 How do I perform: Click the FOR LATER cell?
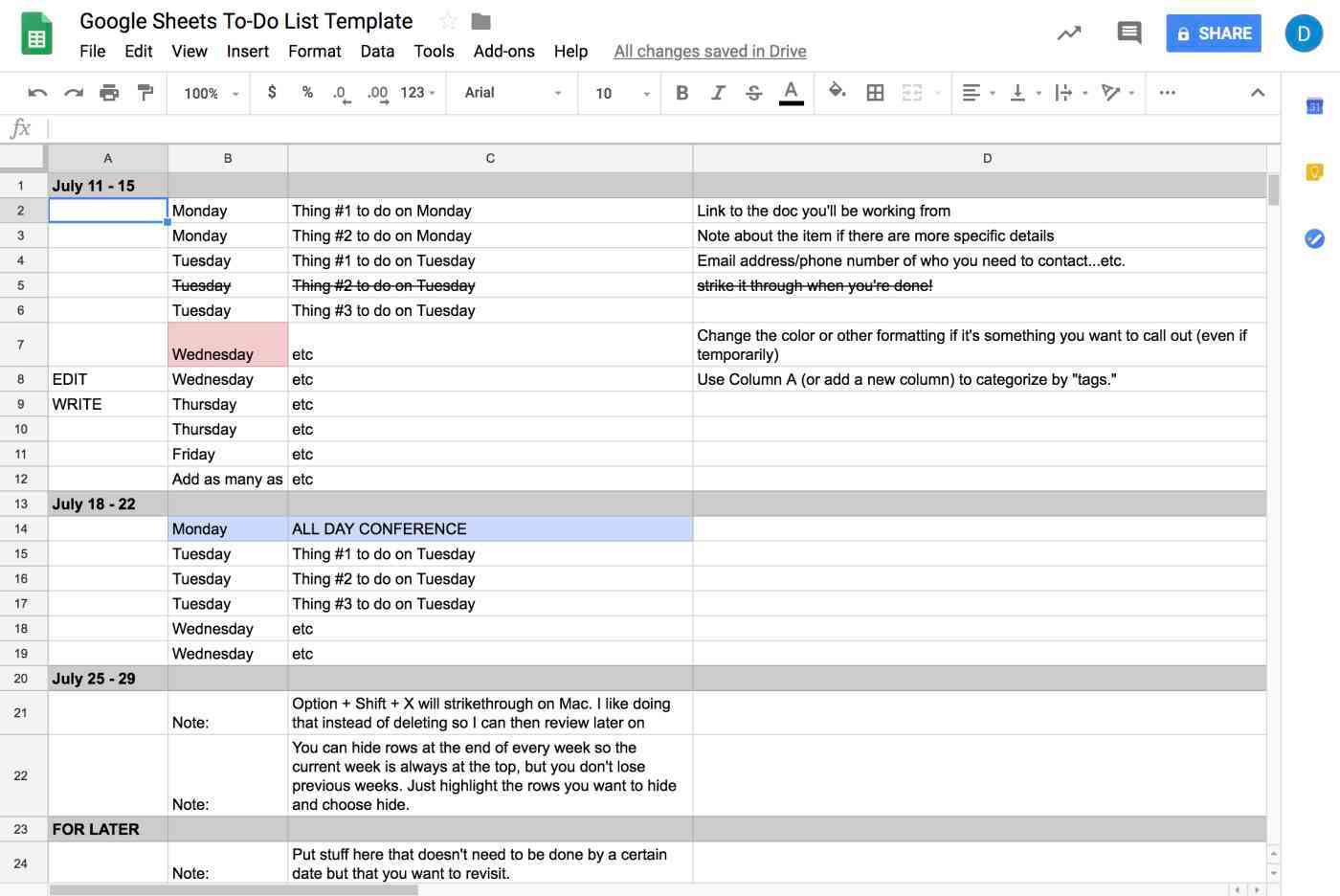(x=108, y=829)
